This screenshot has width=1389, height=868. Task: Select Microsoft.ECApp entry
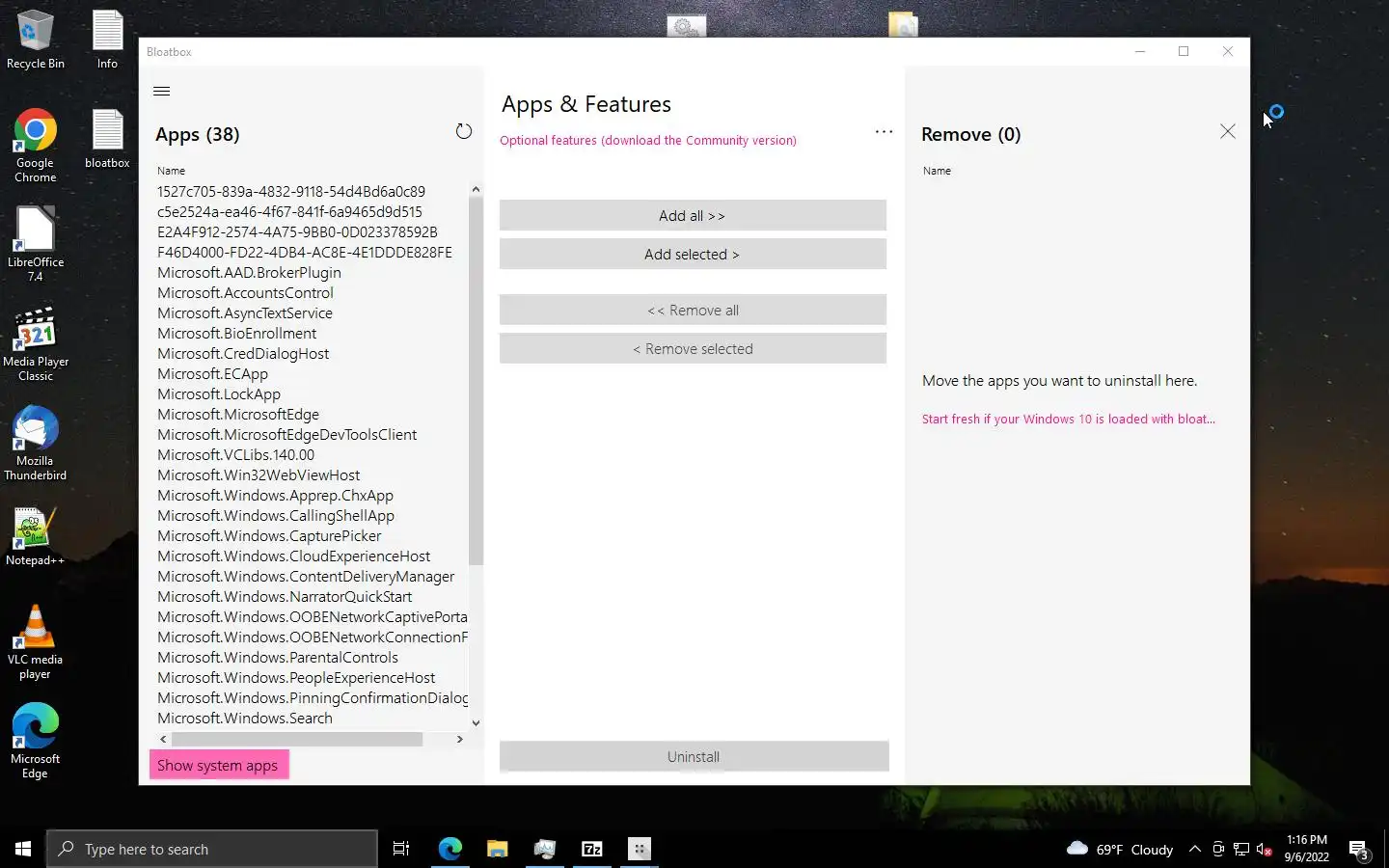[212, 373]
